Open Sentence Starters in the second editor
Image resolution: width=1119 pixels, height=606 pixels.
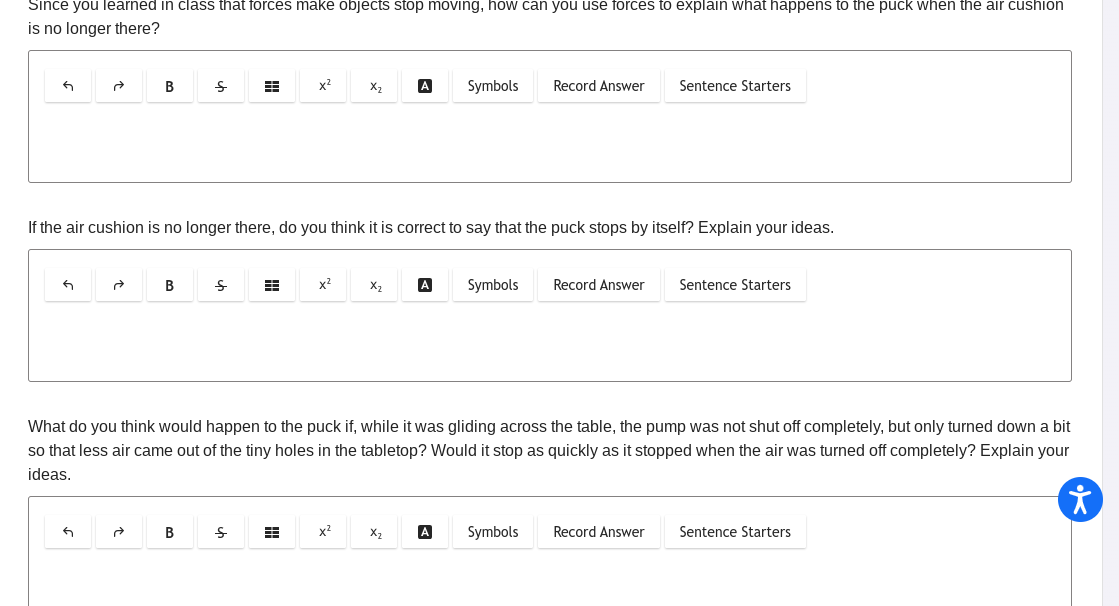pyautogui.click(x=735, y=286)
